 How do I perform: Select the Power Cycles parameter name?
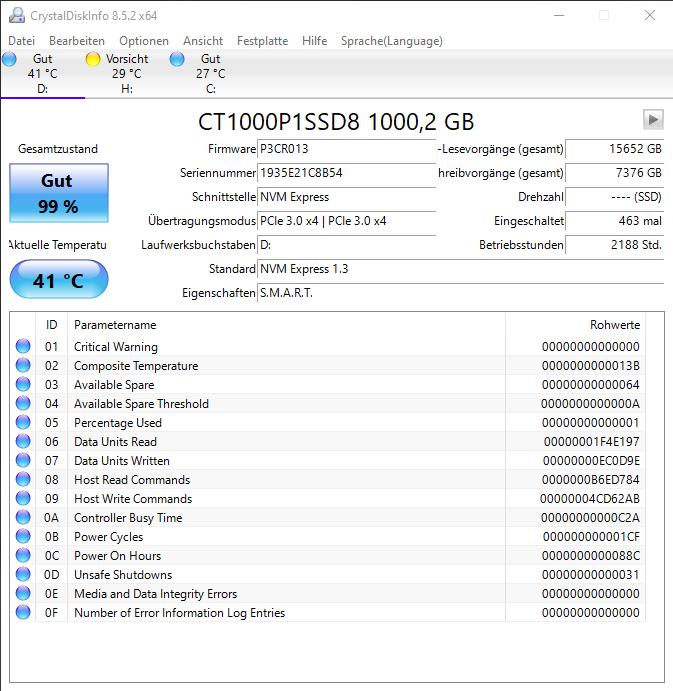pyautogui.click(x=108, y=537)
